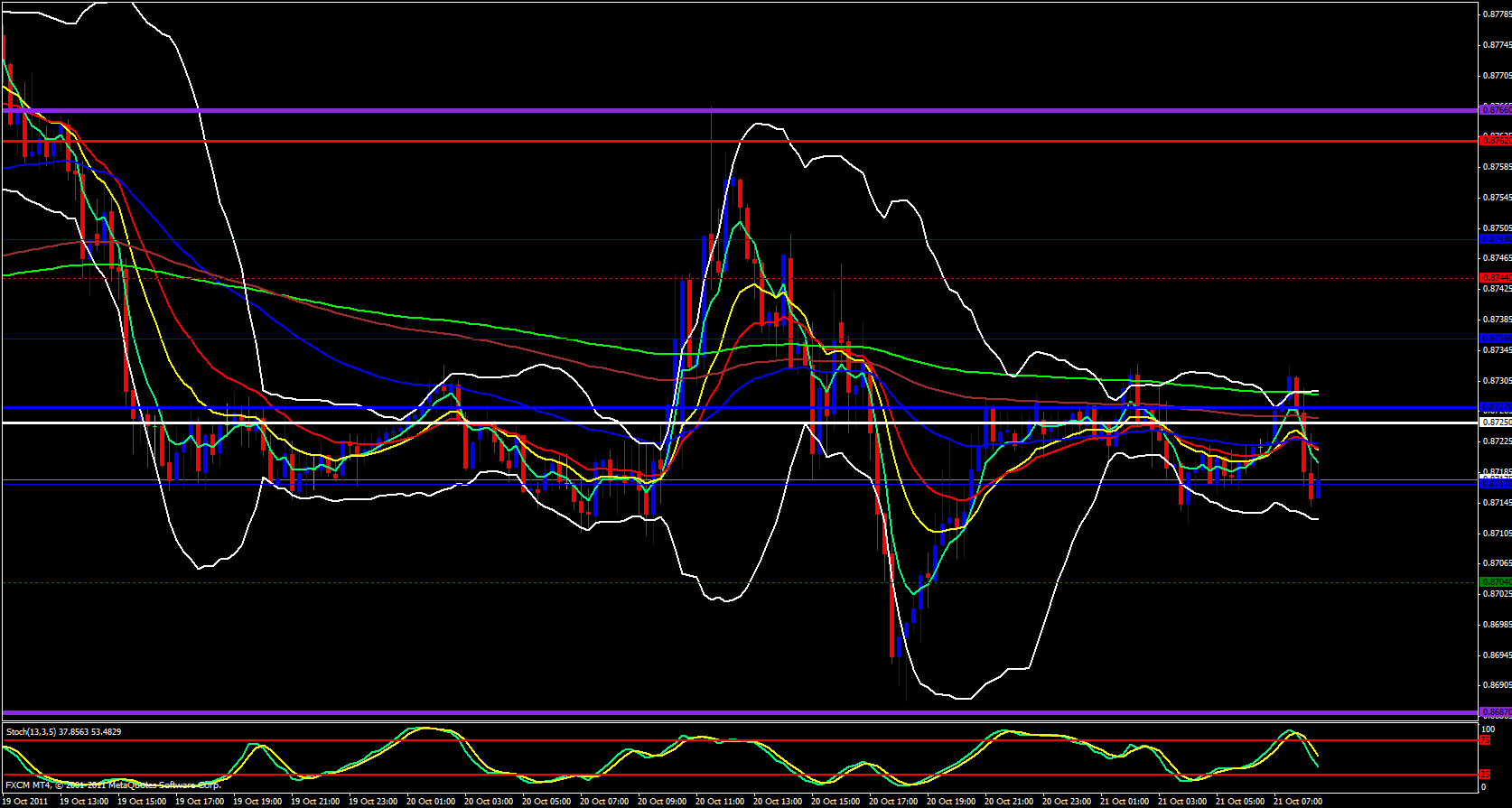The image size is (1512, 808).
Task: Select the red dashed 0.87440 price tag
Action: coord(1495,277)
